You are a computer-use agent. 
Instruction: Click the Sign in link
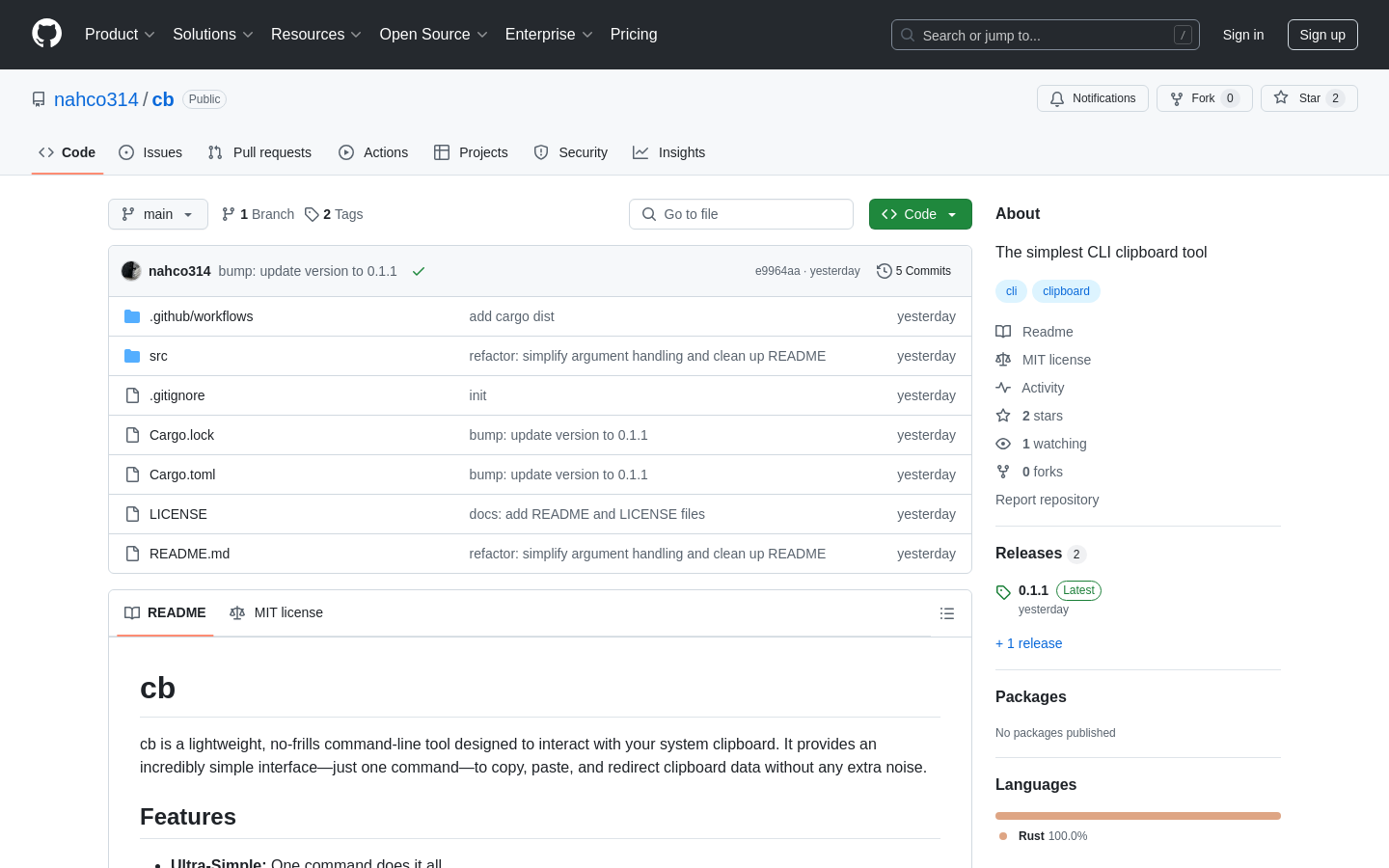tap(1243, 35)
